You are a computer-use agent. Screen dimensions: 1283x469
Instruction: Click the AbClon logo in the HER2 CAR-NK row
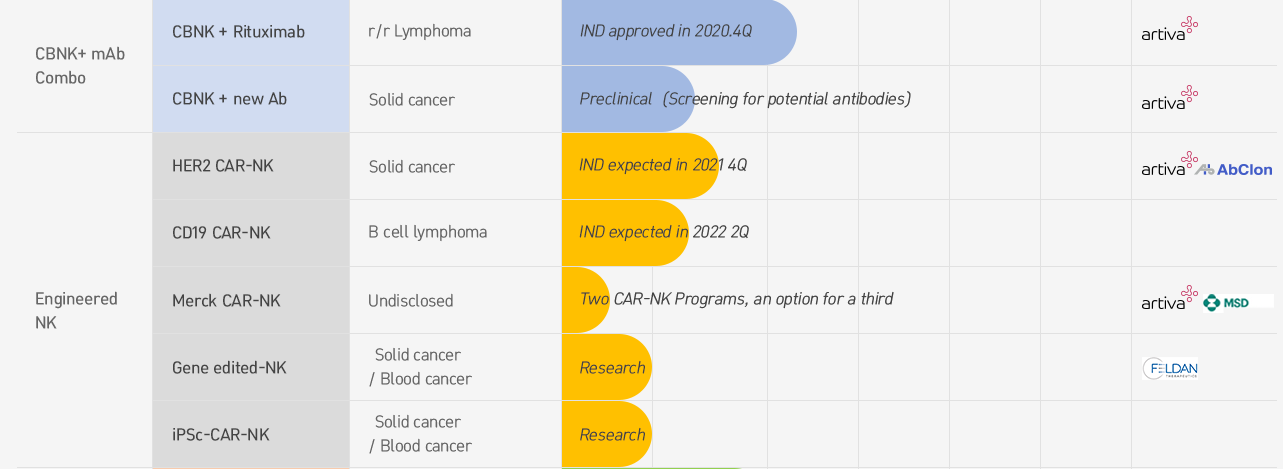pos(1235,170)
